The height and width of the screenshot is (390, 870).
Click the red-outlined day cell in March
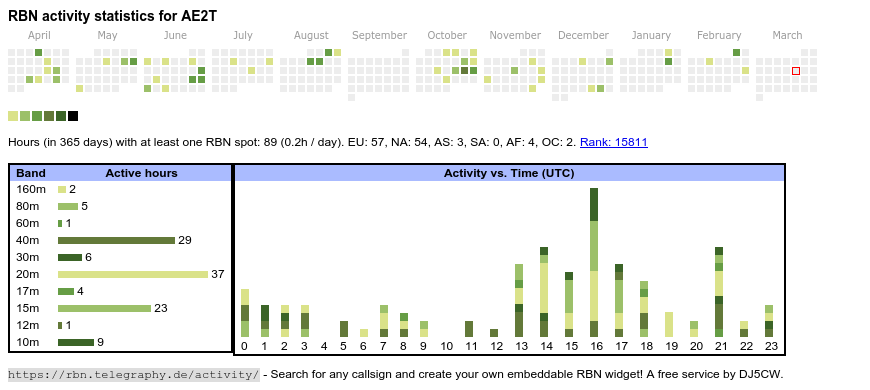coord(796,71)
